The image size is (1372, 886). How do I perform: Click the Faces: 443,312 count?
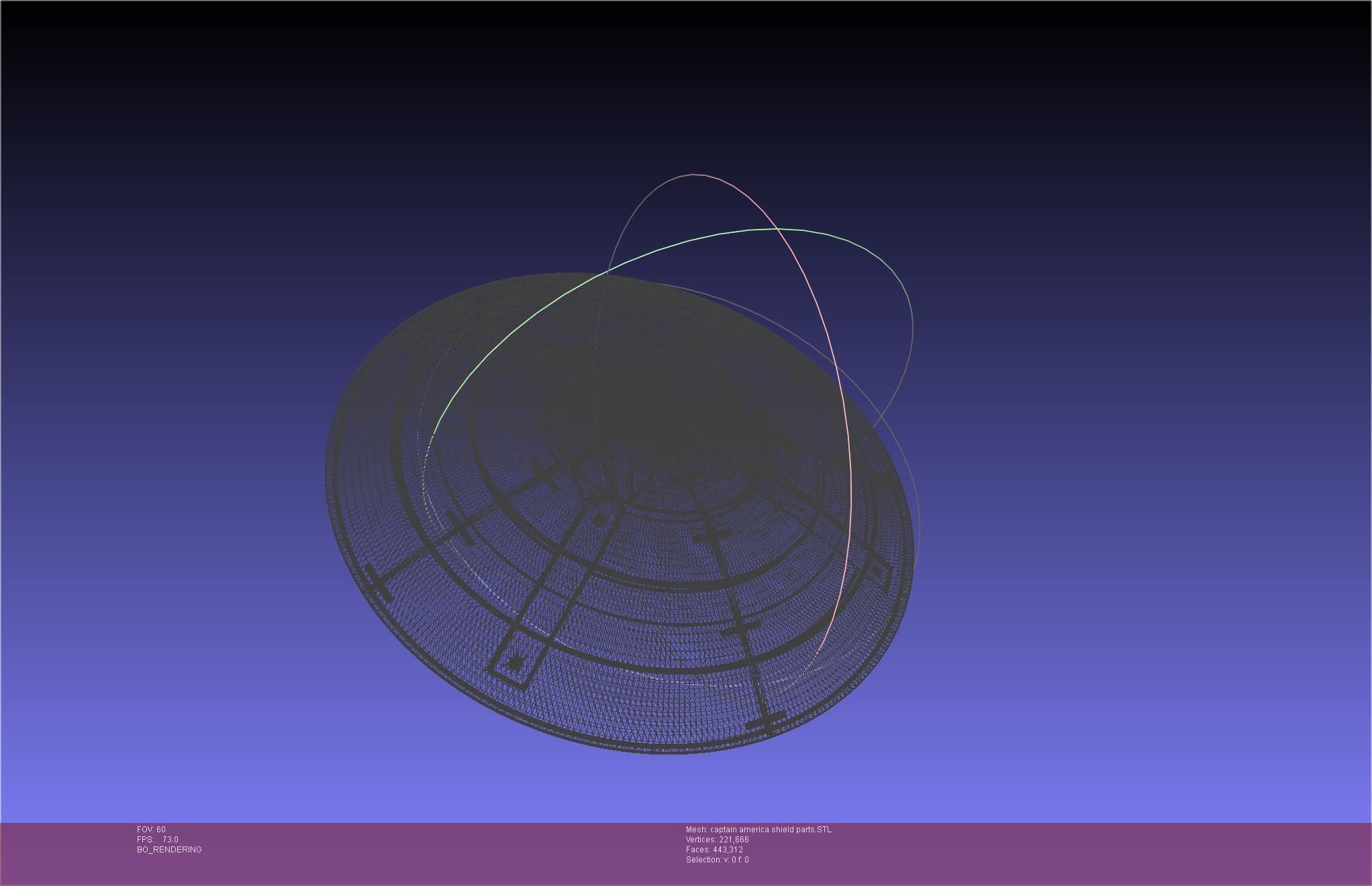(x=714, y=850)
